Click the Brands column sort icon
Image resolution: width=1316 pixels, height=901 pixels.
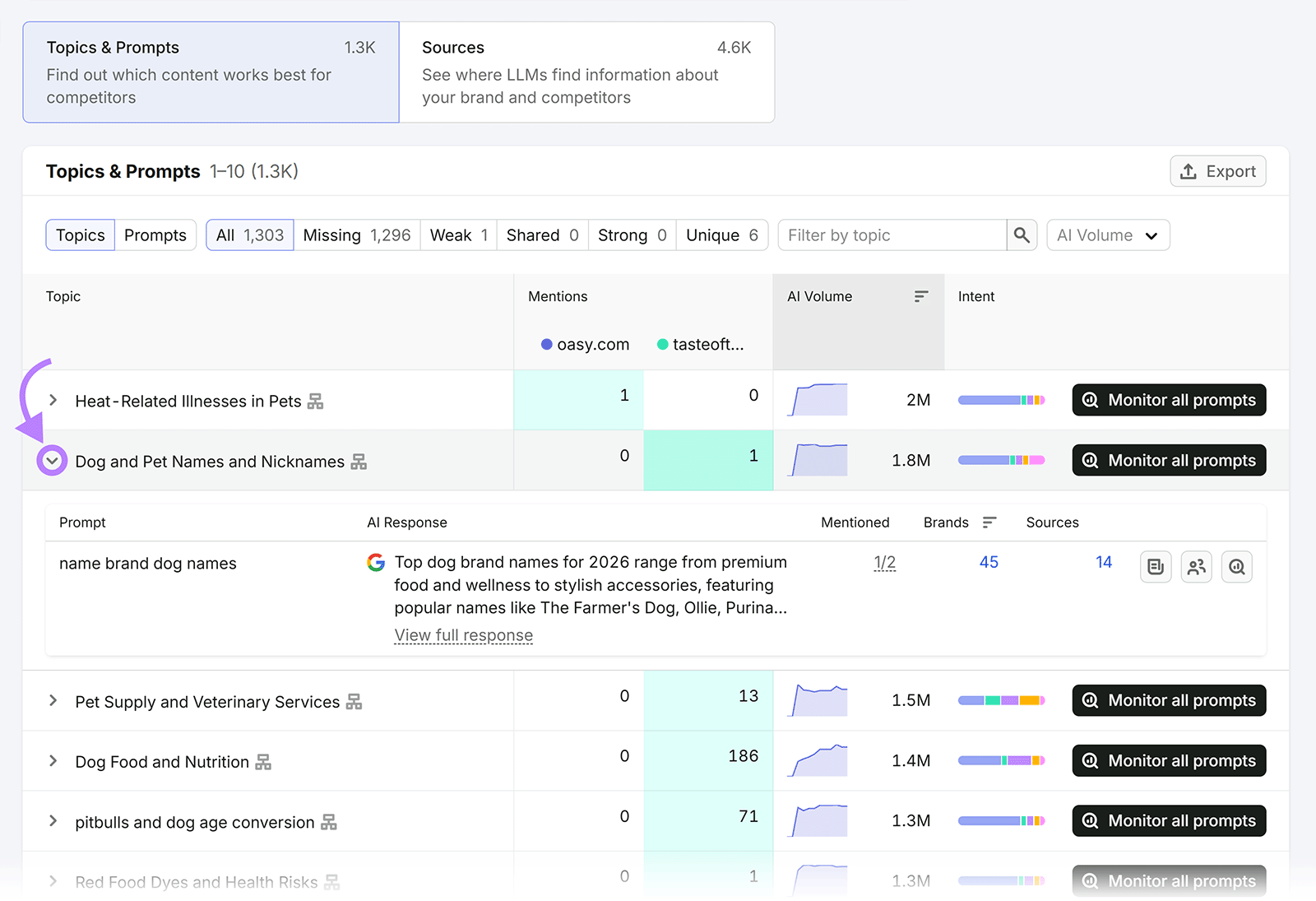pos(989,522)
